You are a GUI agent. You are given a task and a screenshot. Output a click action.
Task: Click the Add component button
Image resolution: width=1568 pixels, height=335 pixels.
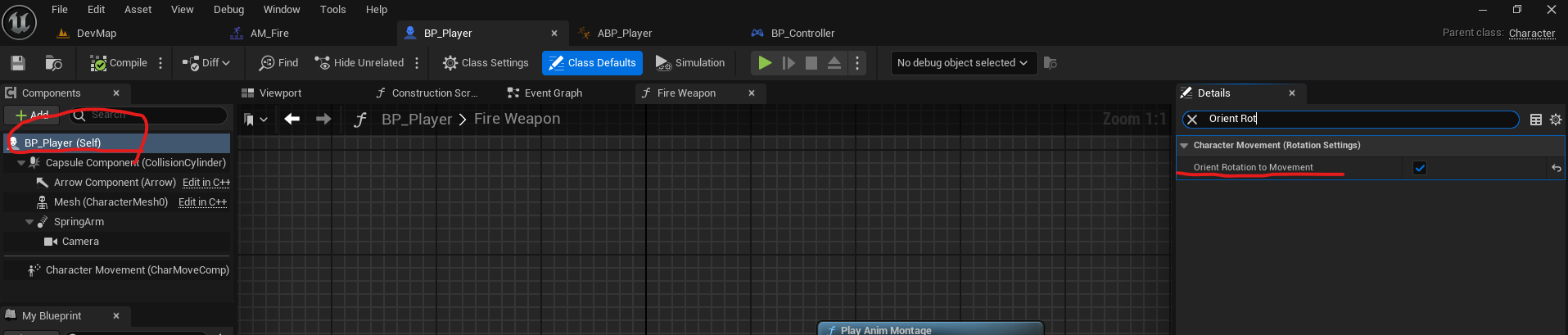pos(33,115)
